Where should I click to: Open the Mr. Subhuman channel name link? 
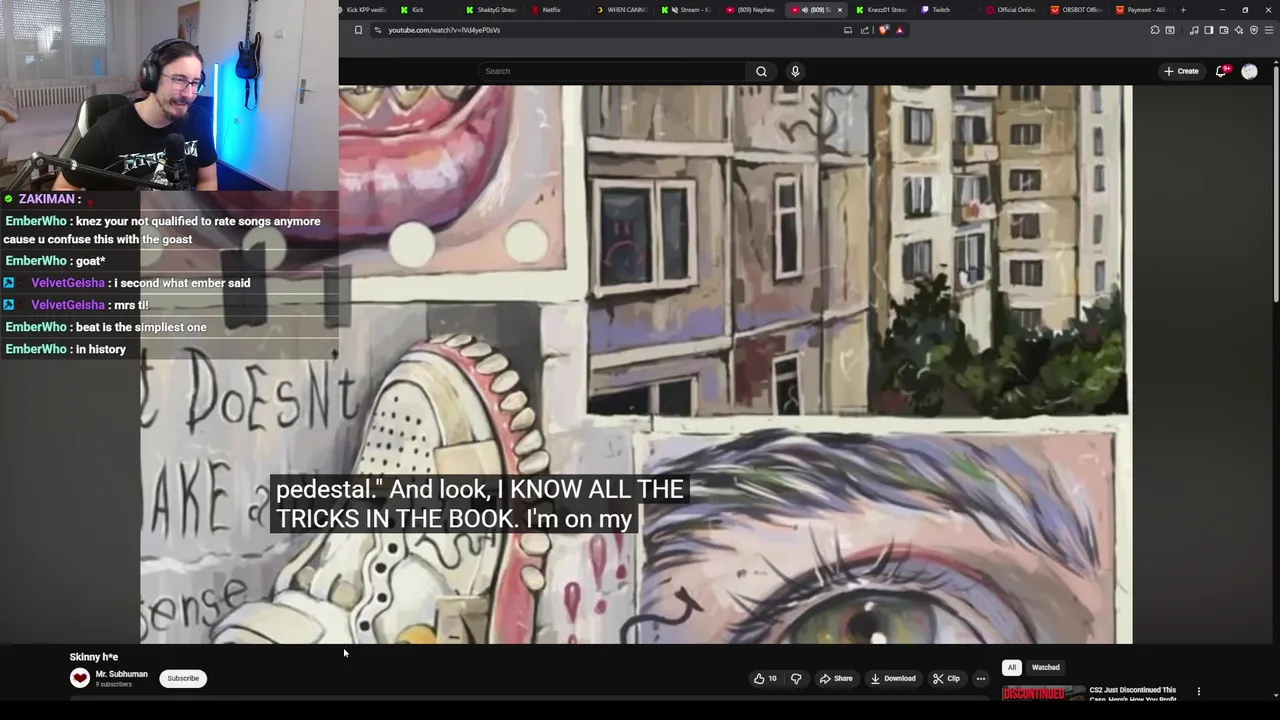point(121,674)
